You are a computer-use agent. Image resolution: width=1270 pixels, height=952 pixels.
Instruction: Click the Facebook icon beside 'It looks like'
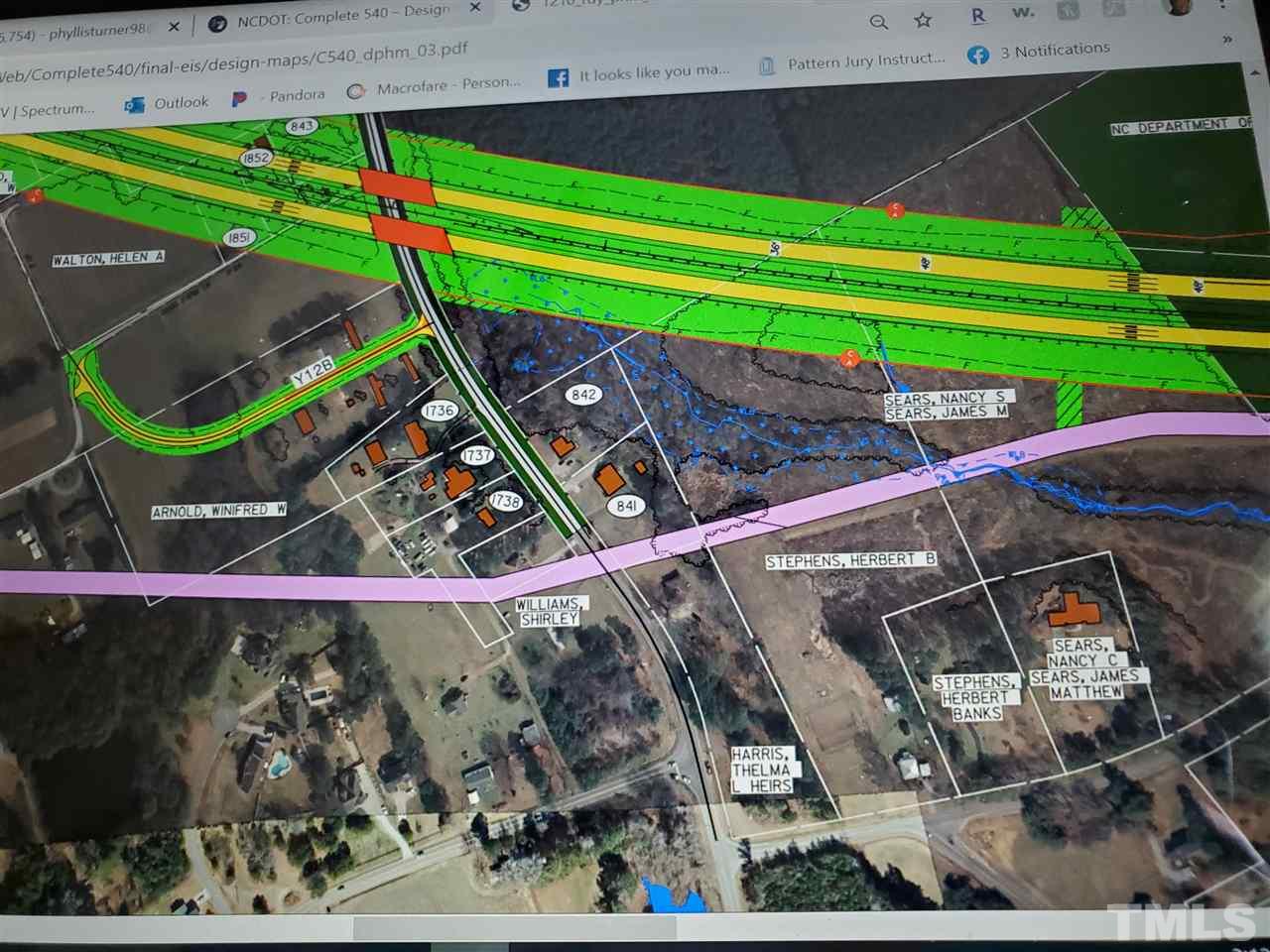pos(558,77)
